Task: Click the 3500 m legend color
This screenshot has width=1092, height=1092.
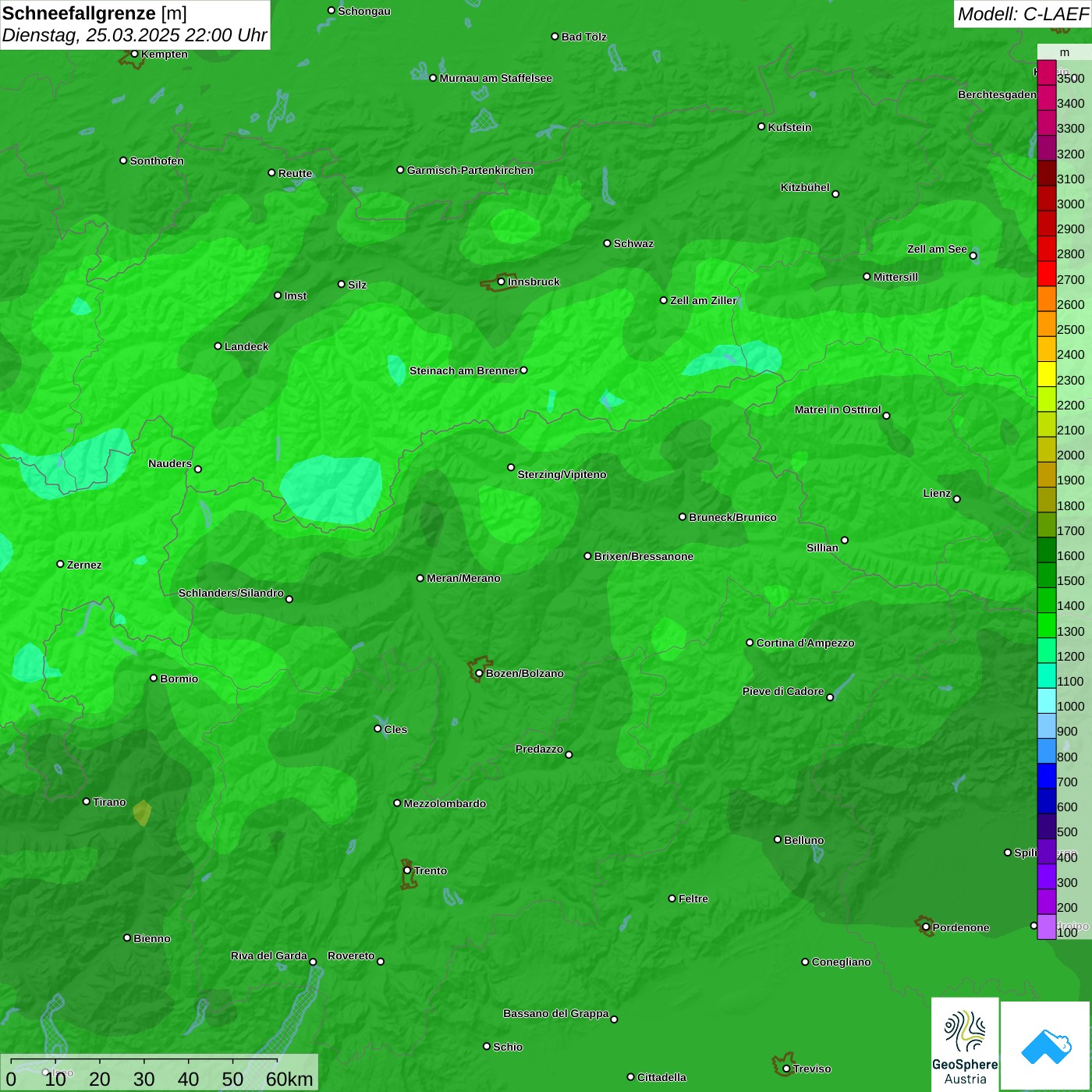Action: [x=1046, y=73]
